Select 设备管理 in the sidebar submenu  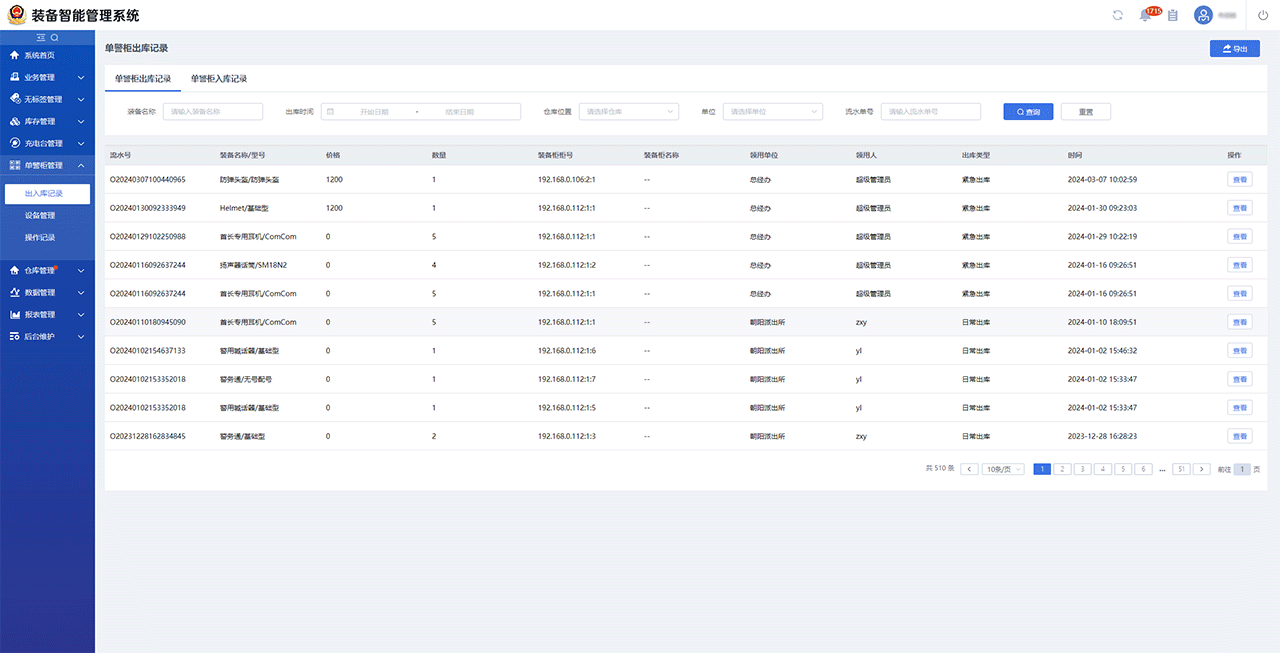click(40, 215)
